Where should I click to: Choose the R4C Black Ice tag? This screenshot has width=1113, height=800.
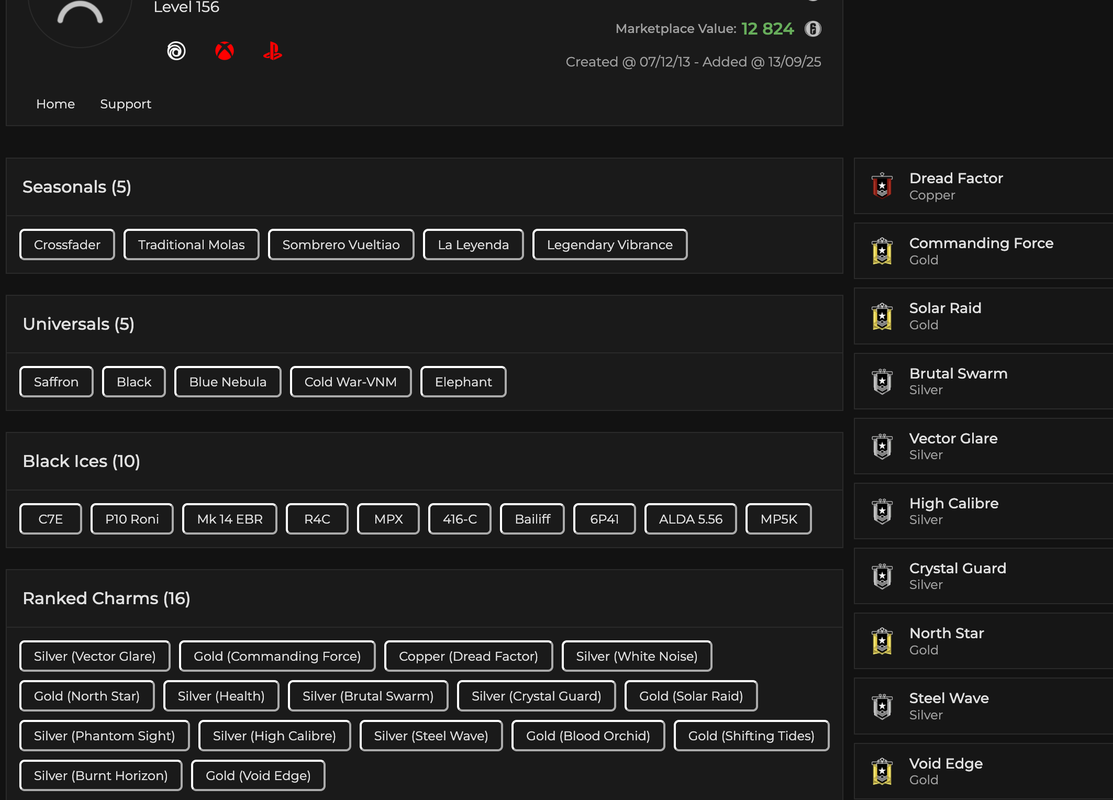tap(317, 519)
